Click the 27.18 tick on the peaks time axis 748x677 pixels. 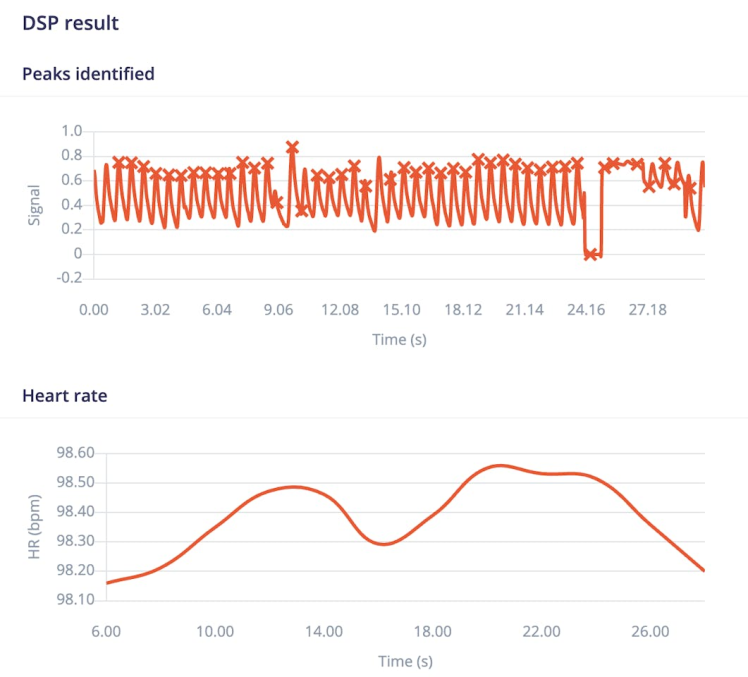pyautogui.click(x=647, y=310)
